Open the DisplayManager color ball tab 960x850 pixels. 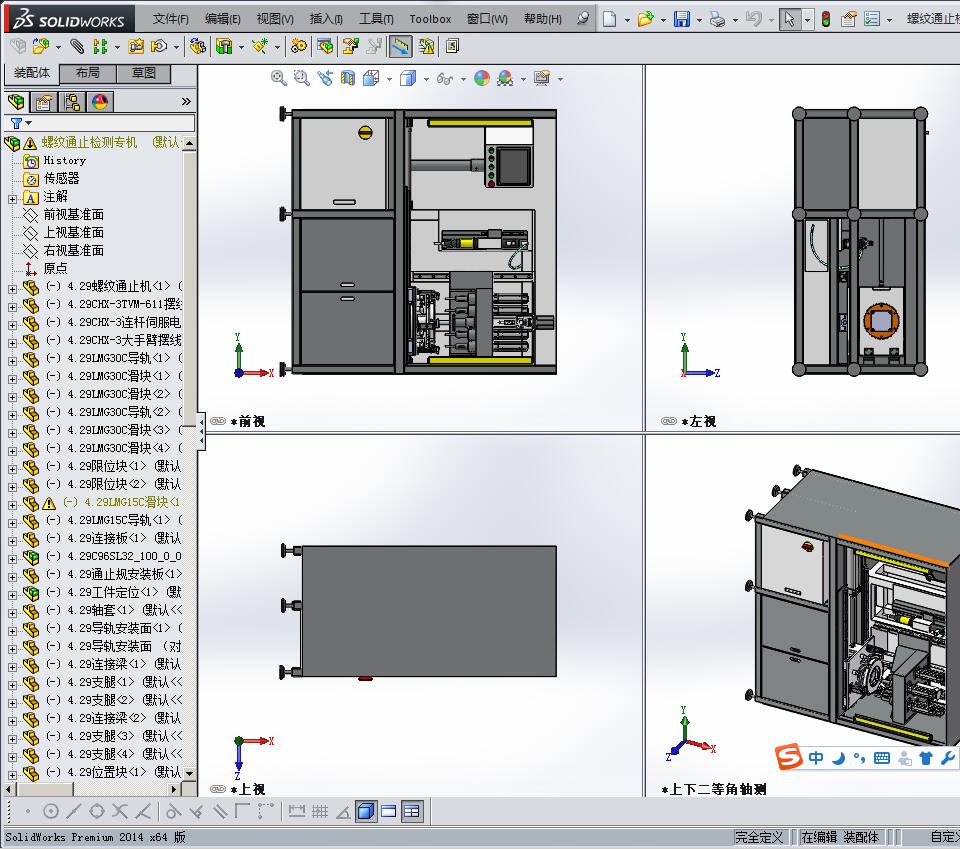click(x=100, y=102)
